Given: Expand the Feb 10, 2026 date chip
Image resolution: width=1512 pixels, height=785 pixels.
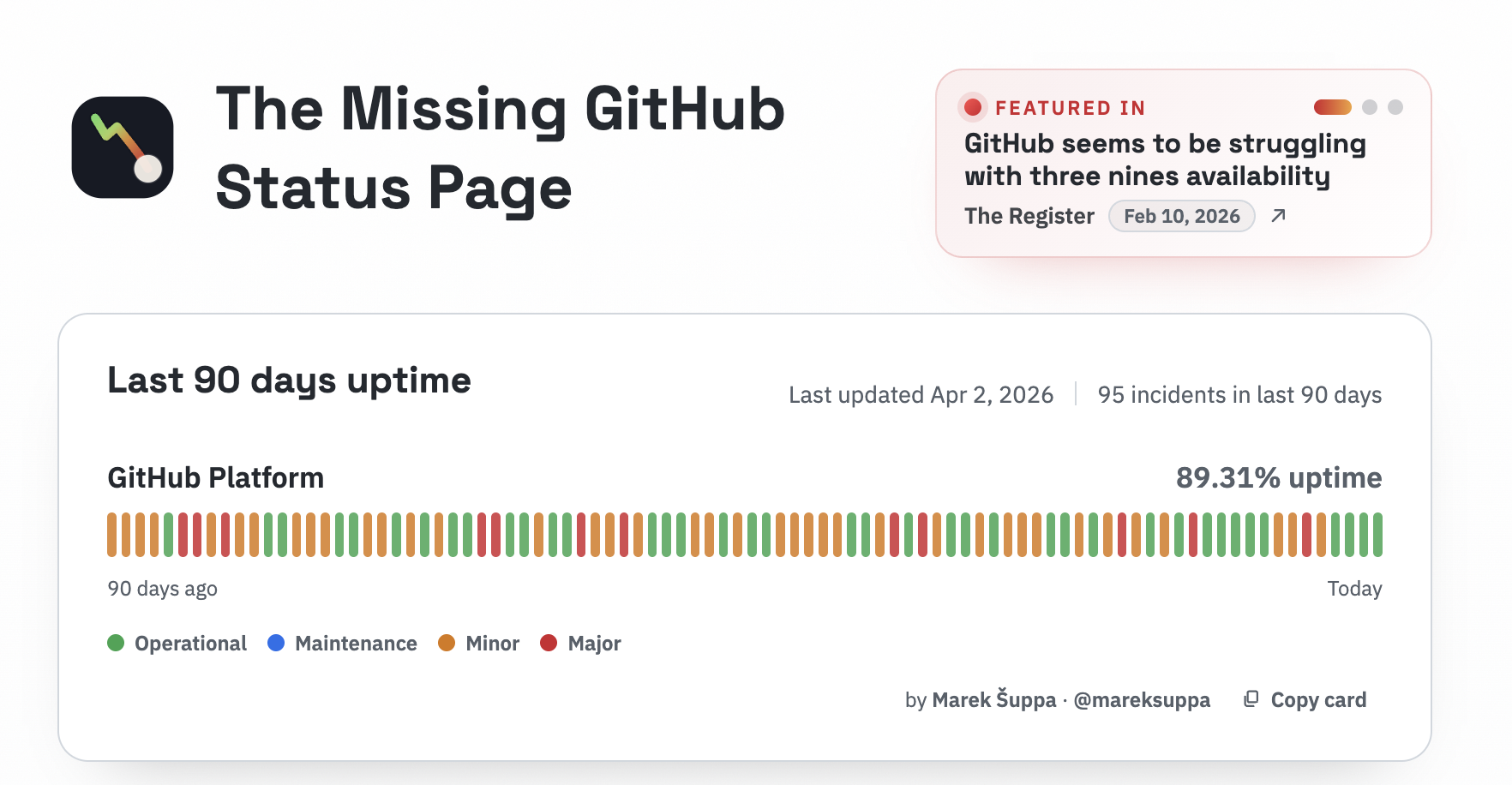Looking at the screenshot, I should [x=1182, y=216].
